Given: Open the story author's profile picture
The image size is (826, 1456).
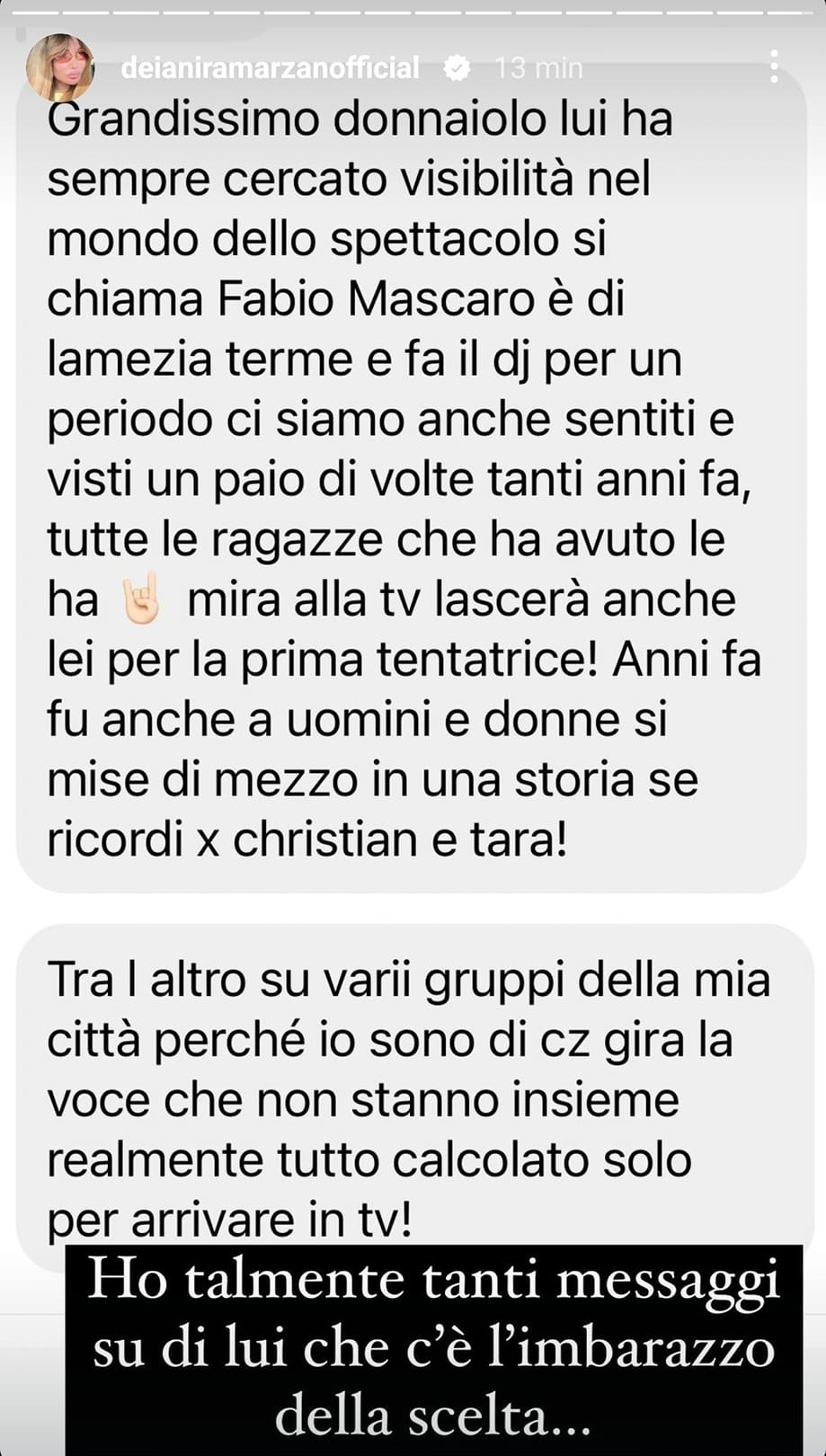Looking at the screenshot, I should click(x=59, y=68).
